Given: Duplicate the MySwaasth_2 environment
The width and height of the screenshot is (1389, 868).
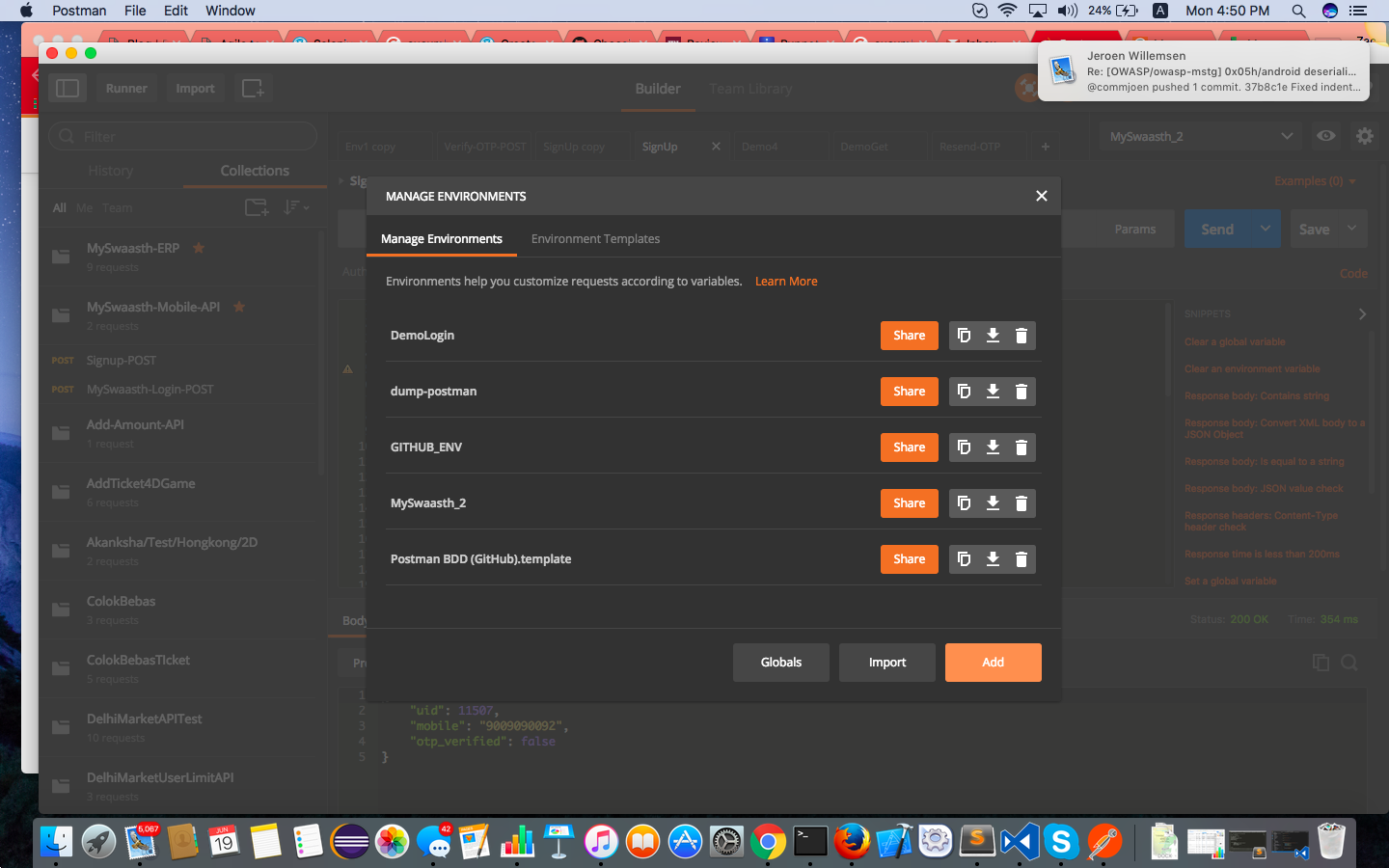Looking at the screenshot, I should 964,503.
